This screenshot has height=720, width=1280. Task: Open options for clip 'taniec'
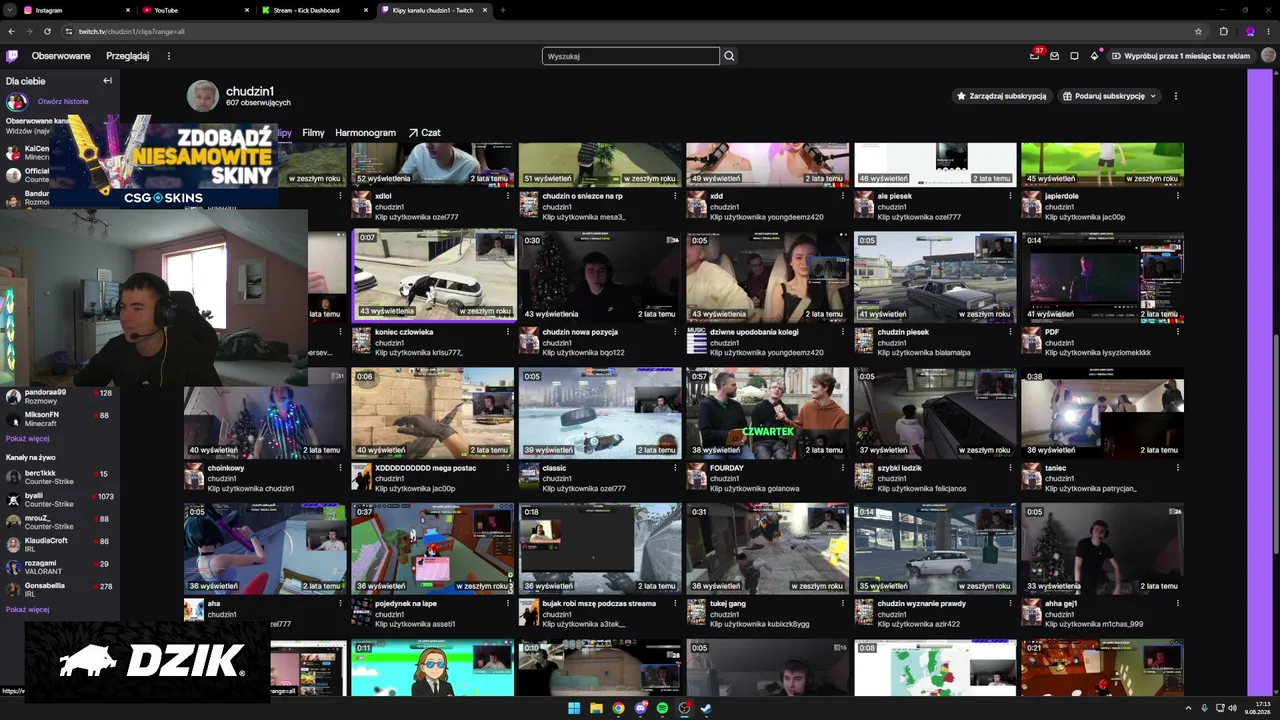[x=1177, y=468]
